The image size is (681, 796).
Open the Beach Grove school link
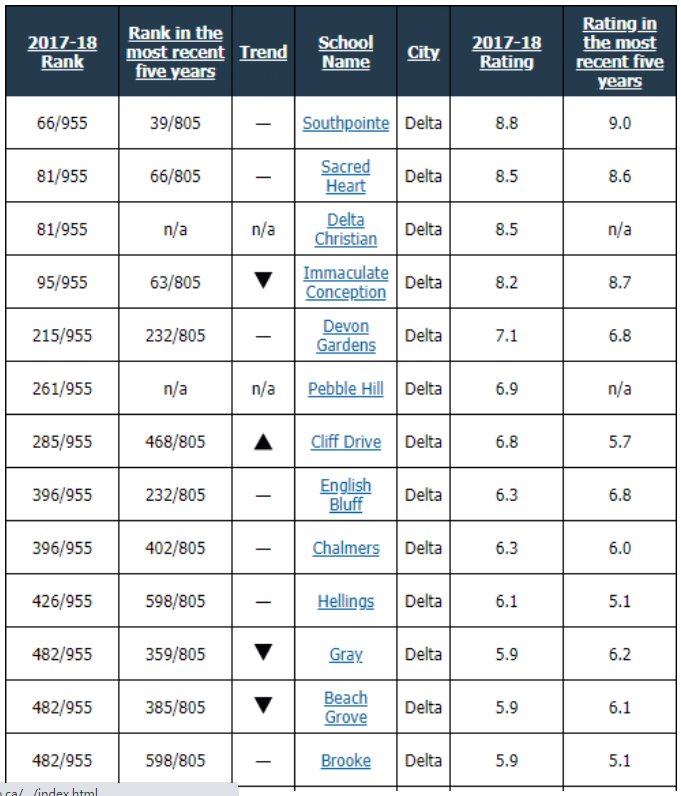click(346, 707)
